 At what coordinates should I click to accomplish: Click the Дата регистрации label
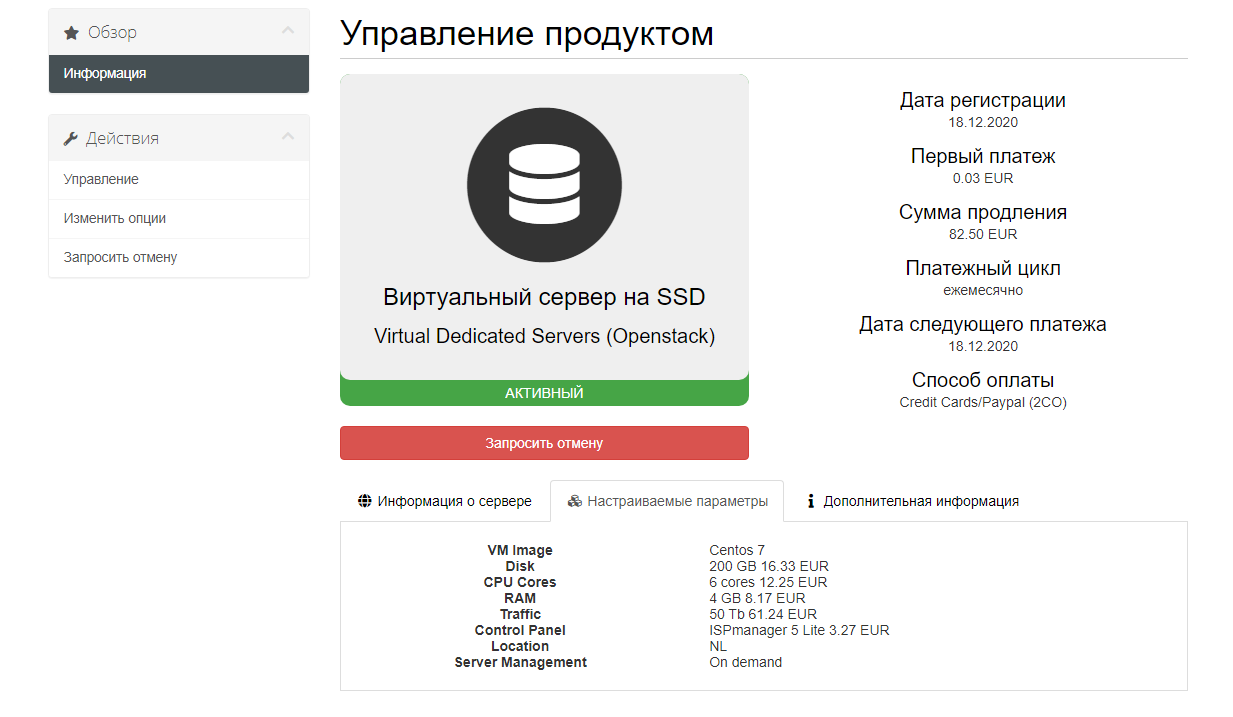coord(983,100)
